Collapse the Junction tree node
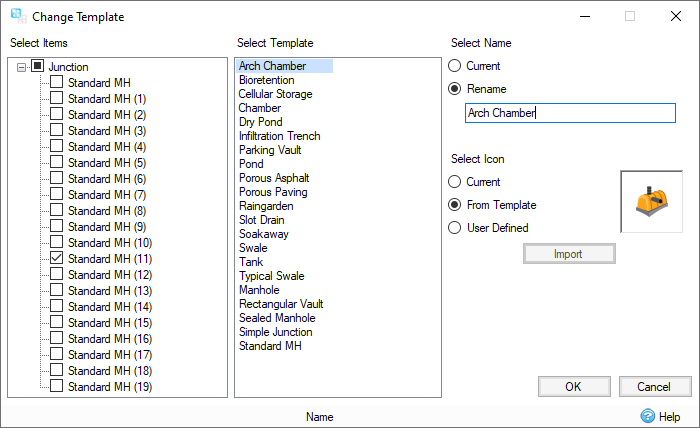The width and height of the screenshot is (700, 428). [x=22, y=67]
